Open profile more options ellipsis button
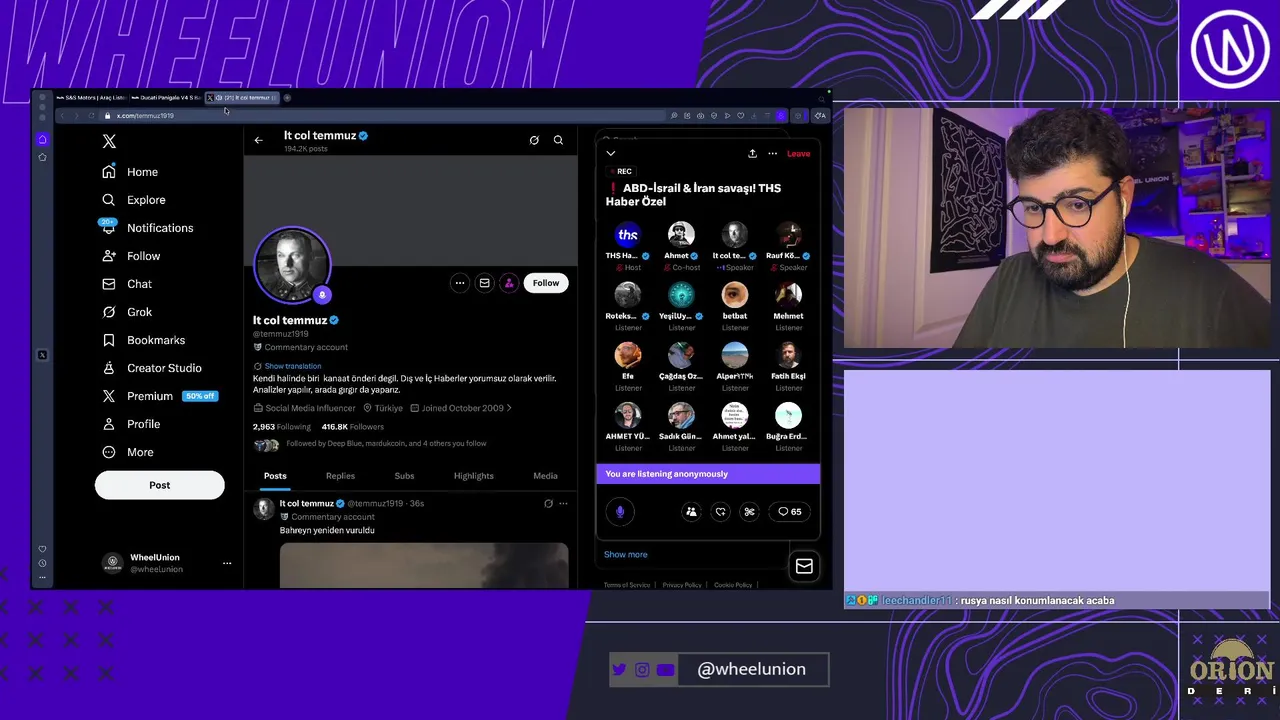Image resolution: width=1280 pixels, height=720 pixels. (460, 283)
